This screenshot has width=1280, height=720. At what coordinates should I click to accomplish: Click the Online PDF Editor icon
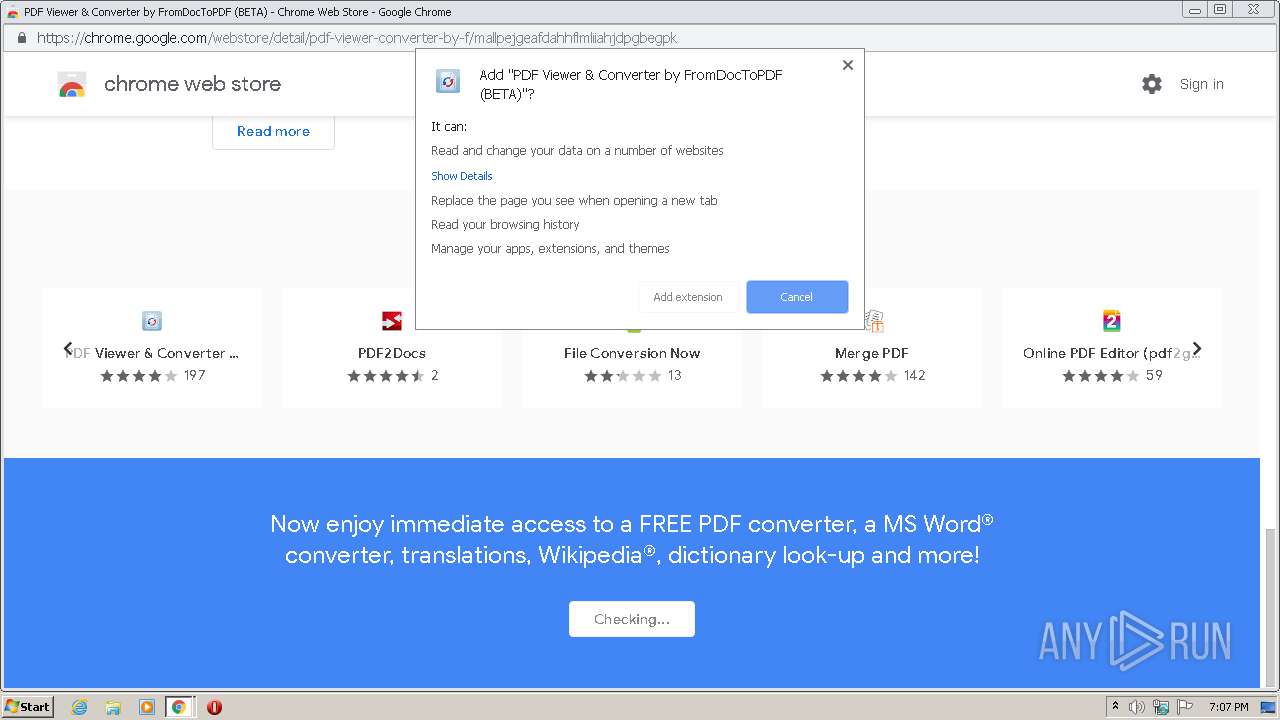point(1112,321)
